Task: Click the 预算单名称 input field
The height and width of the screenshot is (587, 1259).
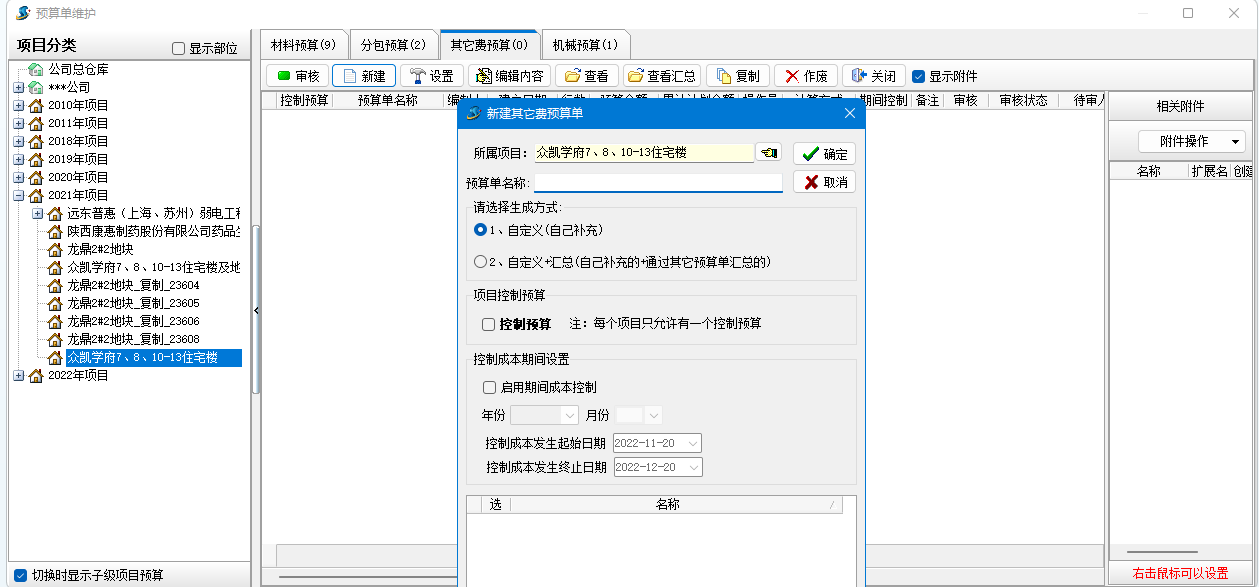Action: point(658,183)
